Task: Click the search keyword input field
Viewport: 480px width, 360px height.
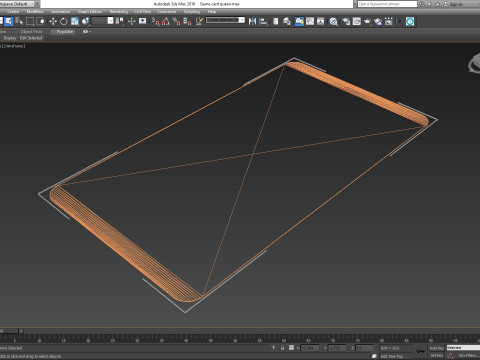Action: [387, 4]
